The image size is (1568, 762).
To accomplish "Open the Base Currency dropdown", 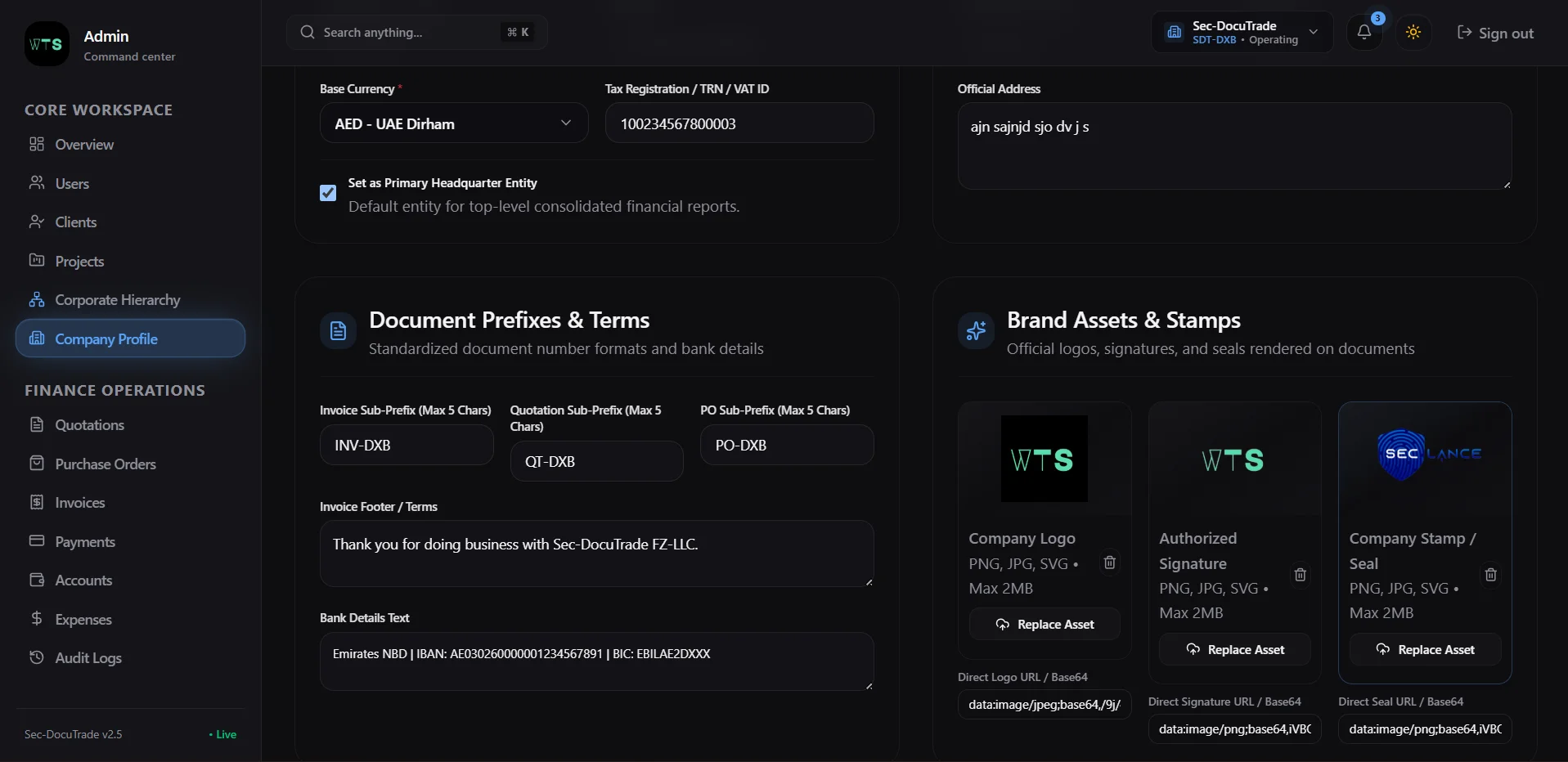I will (454, 123).
